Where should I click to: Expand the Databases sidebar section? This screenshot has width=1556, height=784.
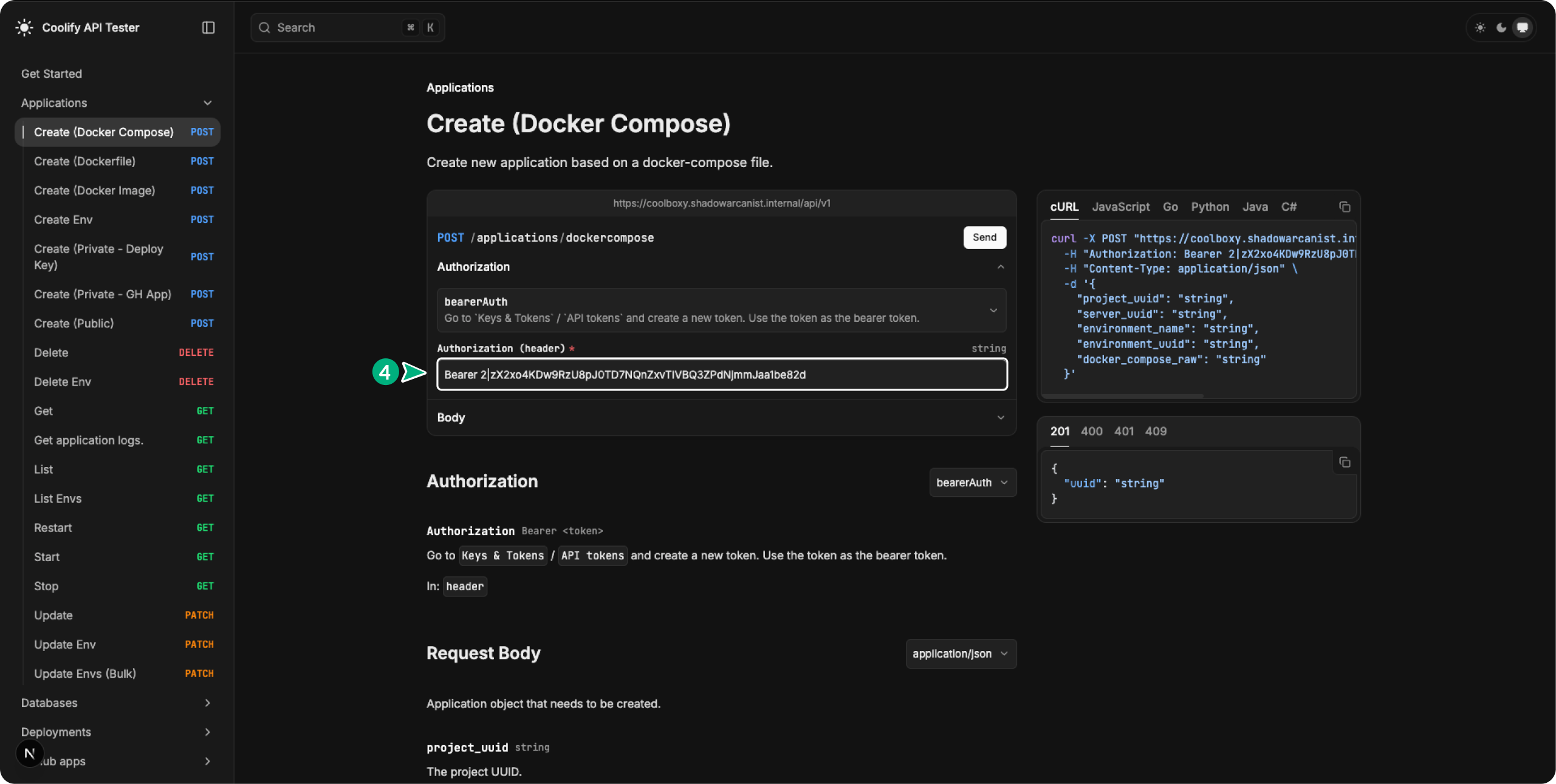coord(208,703)
